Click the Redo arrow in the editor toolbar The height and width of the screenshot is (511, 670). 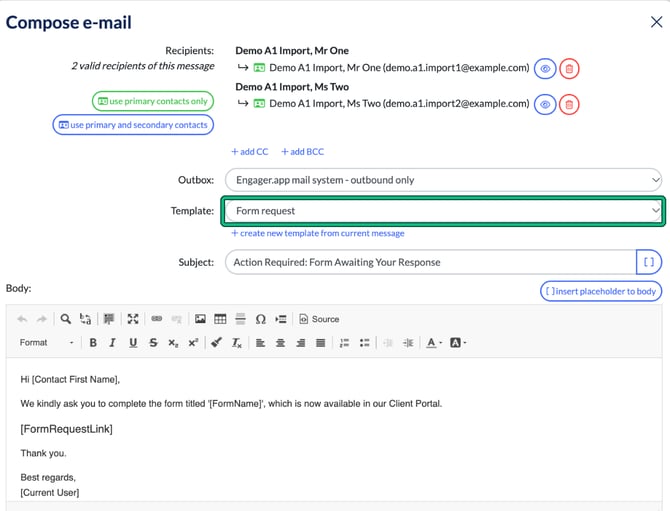tap(41, 319)
